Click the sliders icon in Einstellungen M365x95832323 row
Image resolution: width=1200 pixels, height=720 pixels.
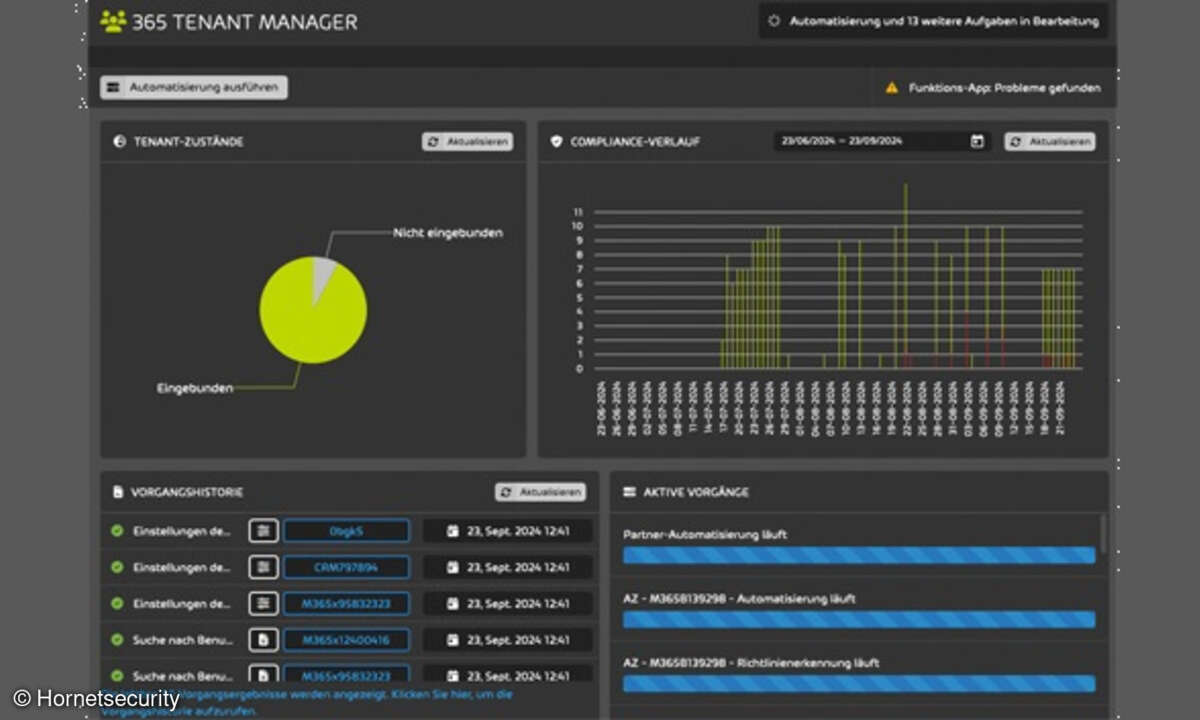pyautogui.click(x=263, y=603)
